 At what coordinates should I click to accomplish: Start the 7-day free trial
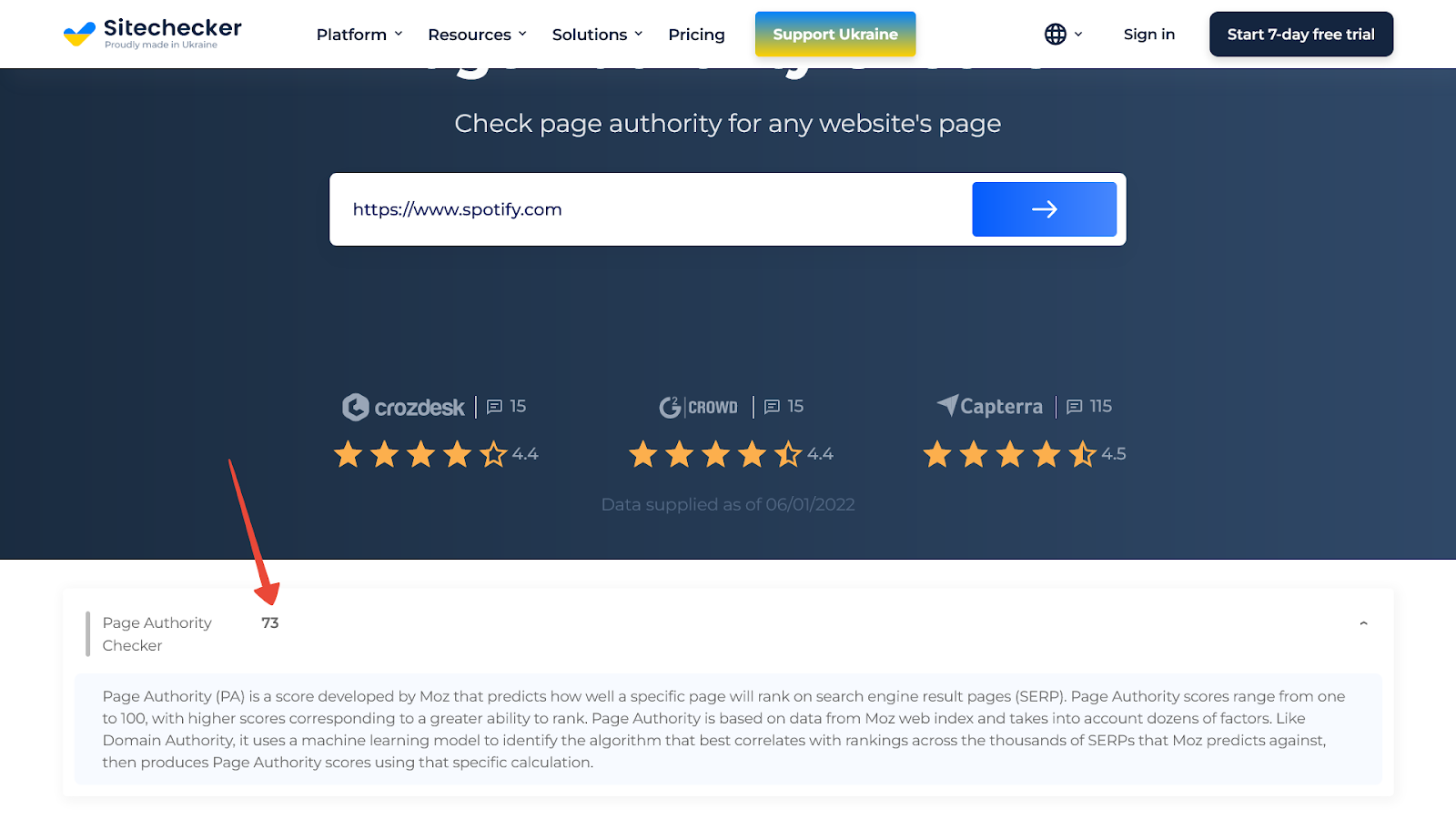[1301, 35]
